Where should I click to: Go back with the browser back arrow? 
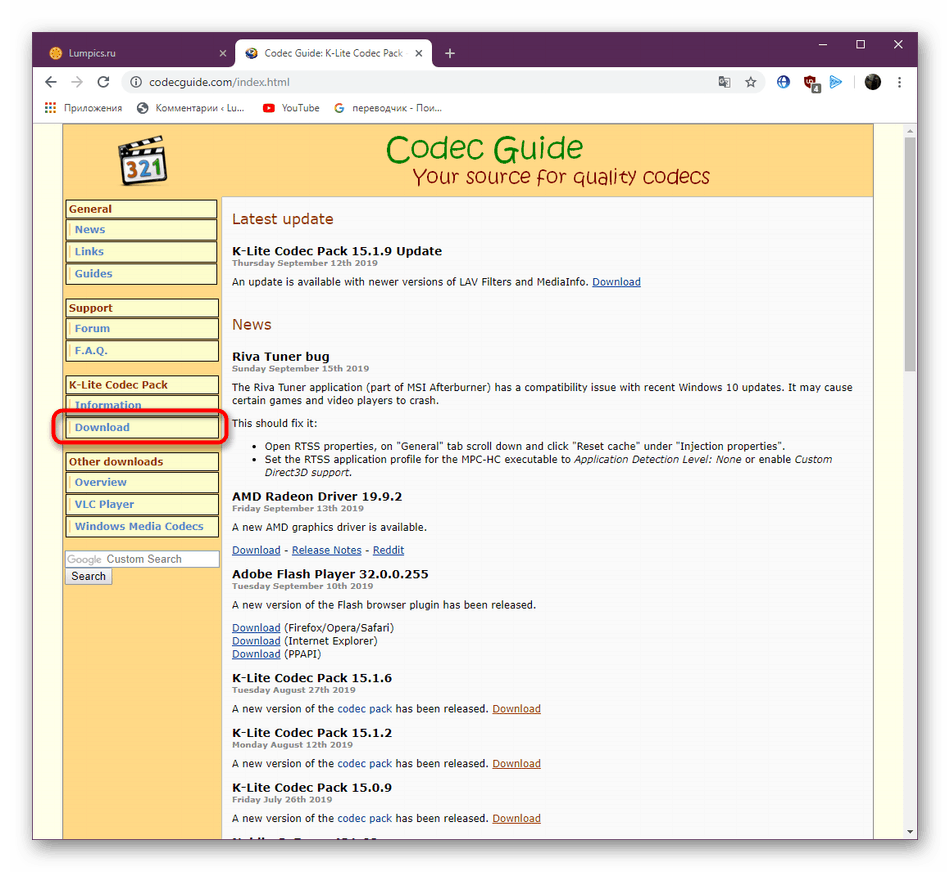tap(51, 82)
